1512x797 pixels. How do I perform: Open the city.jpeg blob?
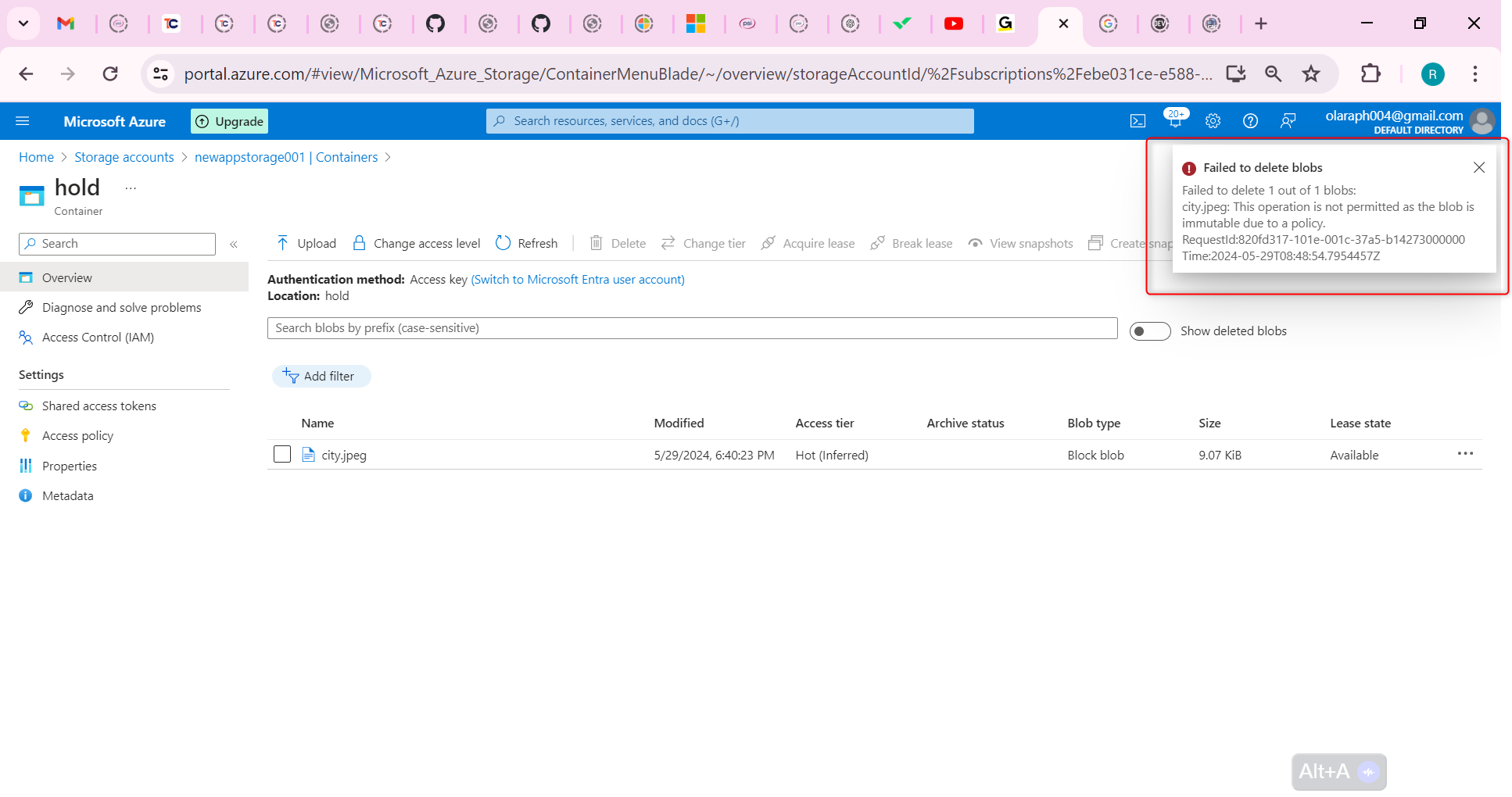pyautogui.click(x=344, y=455)
